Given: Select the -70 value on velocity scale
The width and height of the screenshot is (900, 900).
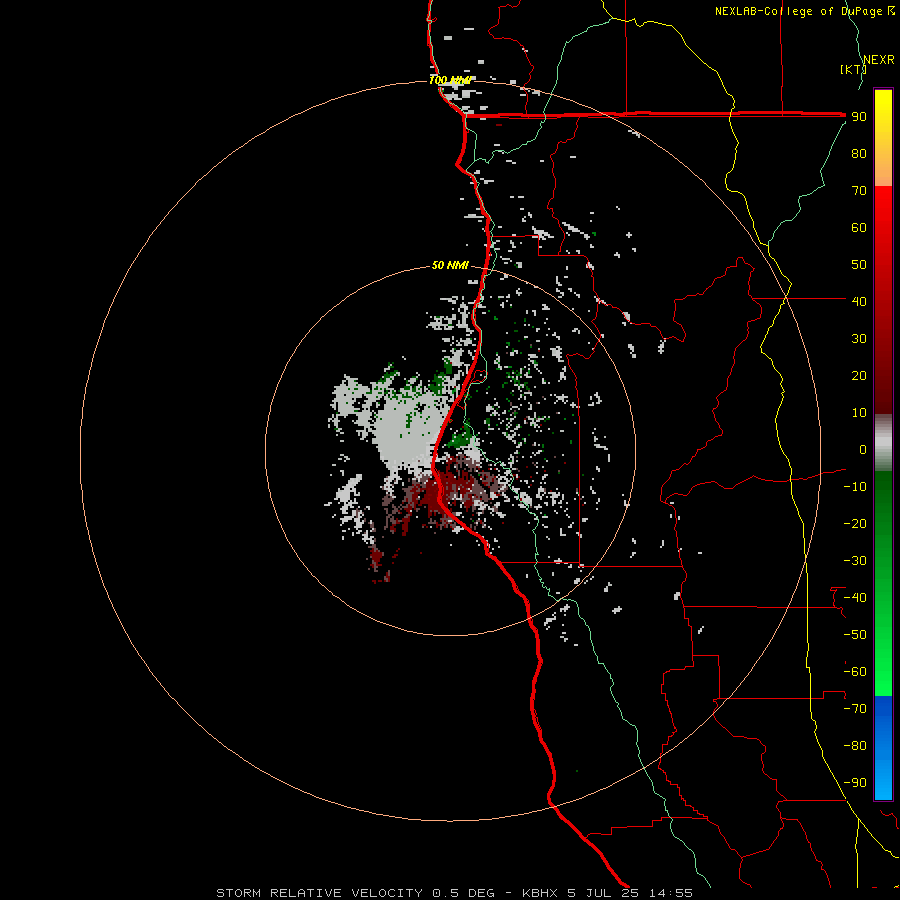Looking at the screenshot, I should (855, 709).
